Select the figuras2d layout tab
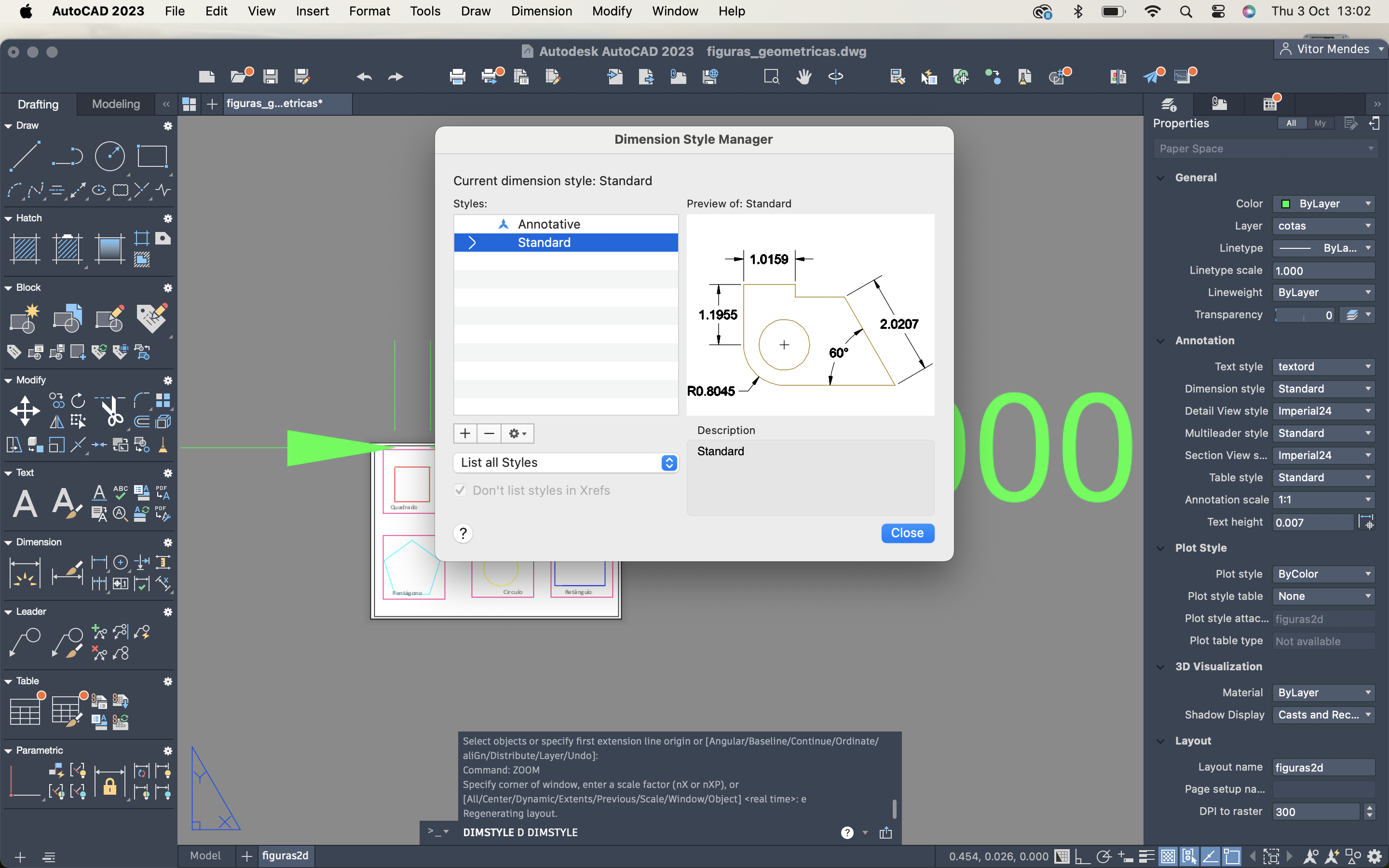The height and width of the screenshot is (868, 1389). coord(285,855)
